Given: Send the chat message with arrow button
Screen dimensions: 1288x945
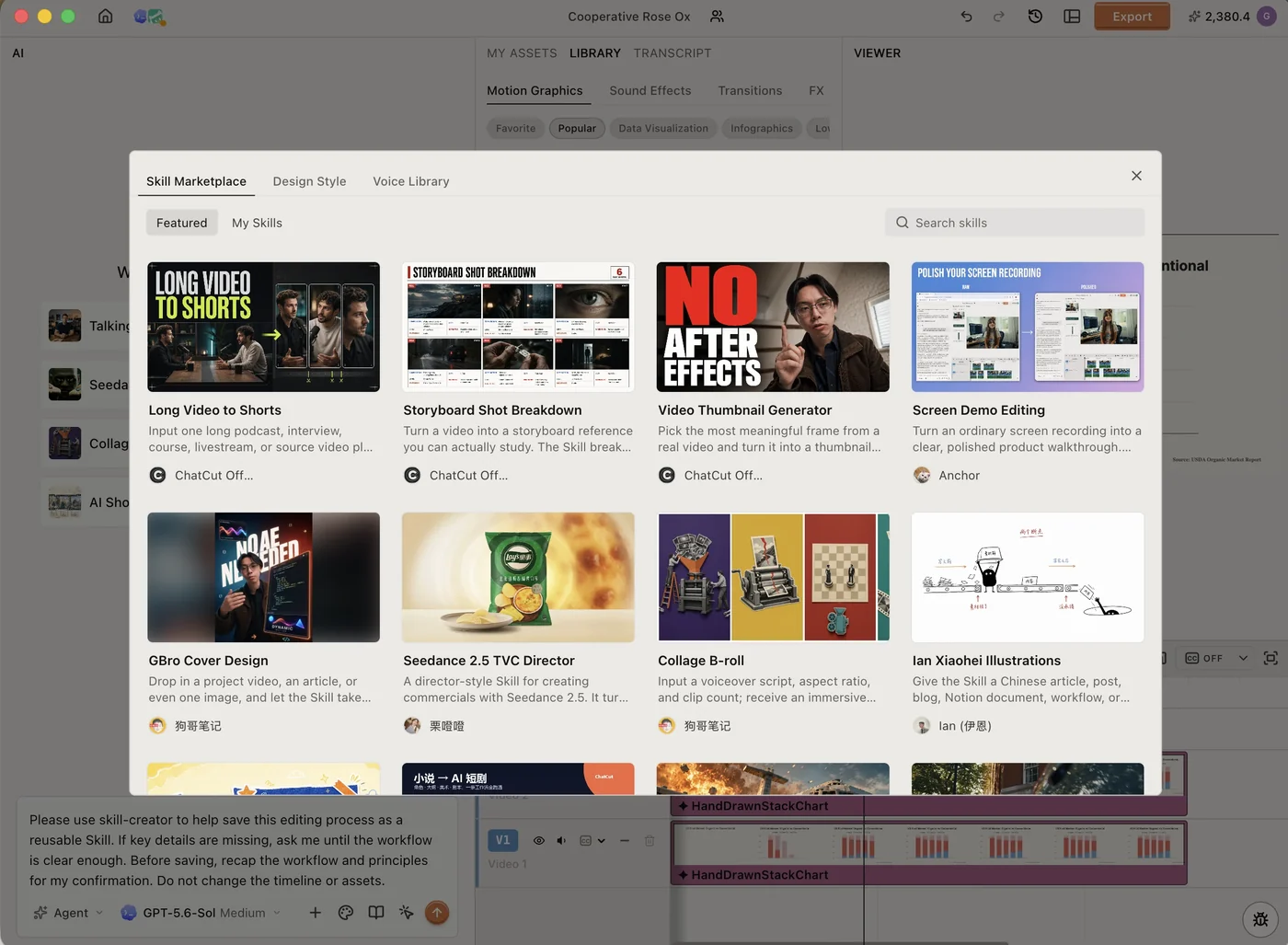Looking at the screenshot, I should click(x=437, y=913).
